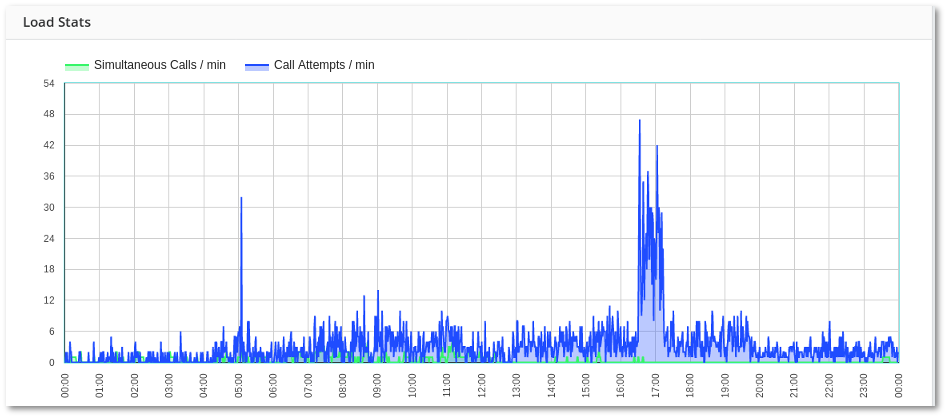Click the Load Stats panel title

(x=57, y=22)
